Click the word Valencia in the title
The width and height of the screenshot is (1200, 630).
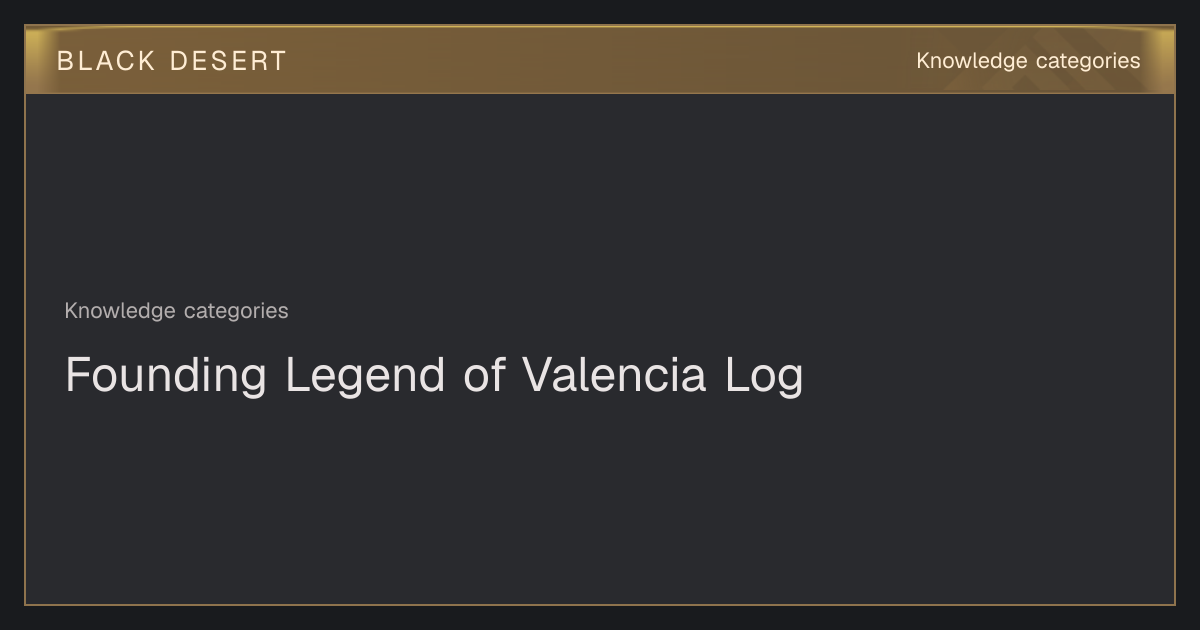(x=614, y=375)
